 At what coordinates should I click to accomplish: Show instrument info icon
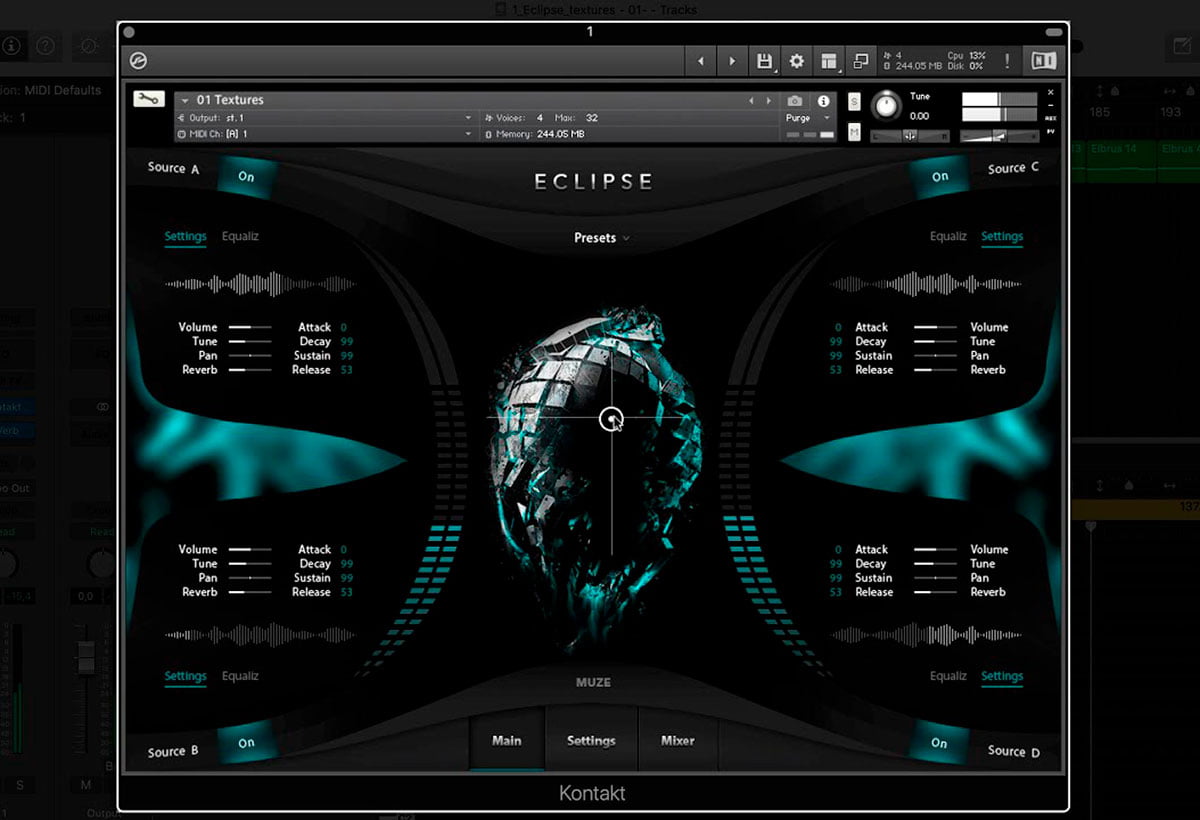(x=824, y=101)
